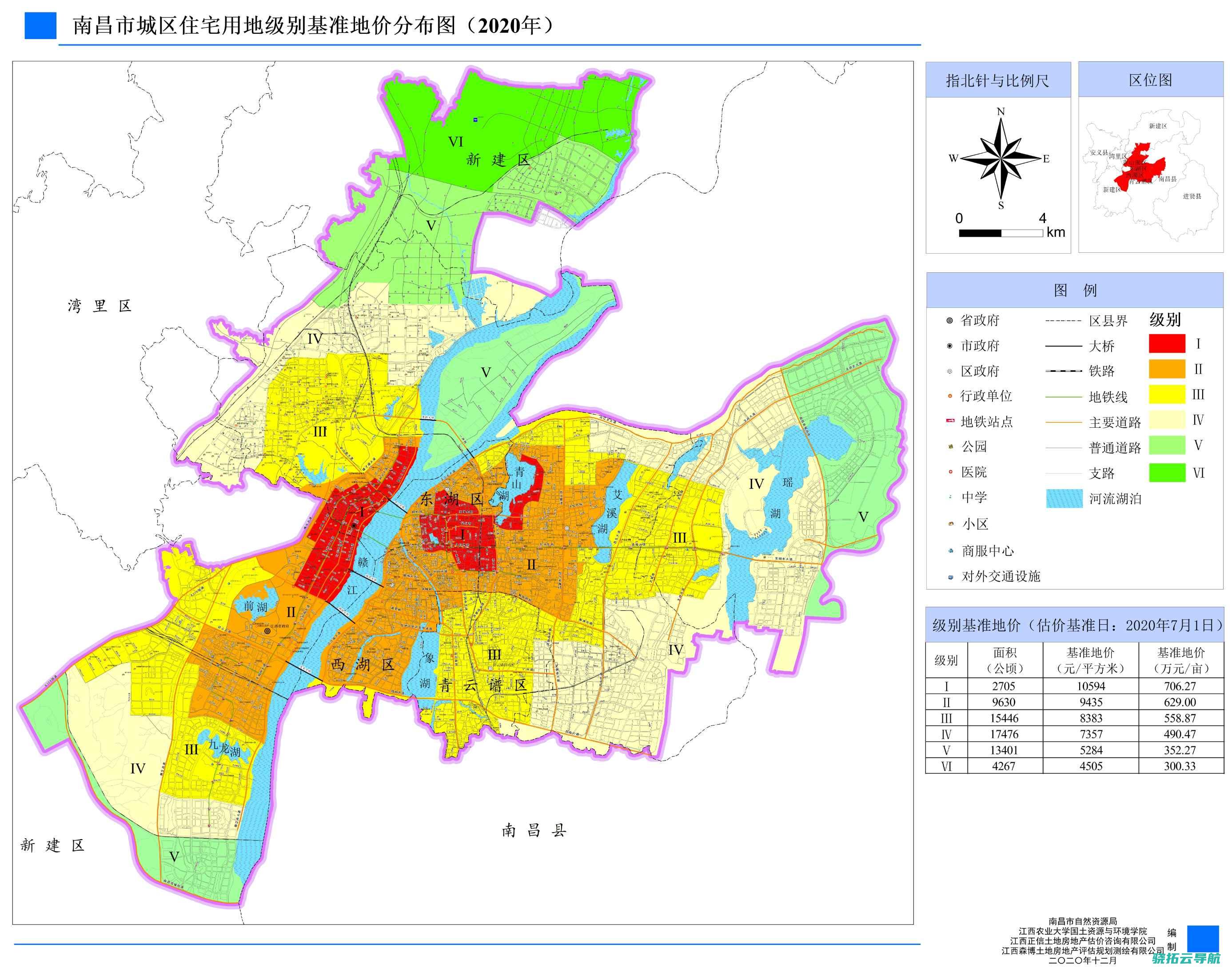Screen dimensions: 1232x968
Task: Select the bright green level VI swatch
Action: pos(1167,473)
